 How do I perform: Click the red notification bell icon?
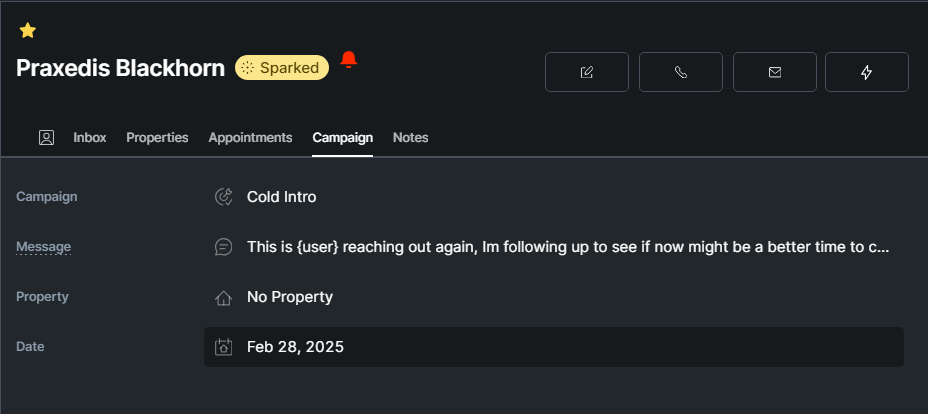point(348,60)
